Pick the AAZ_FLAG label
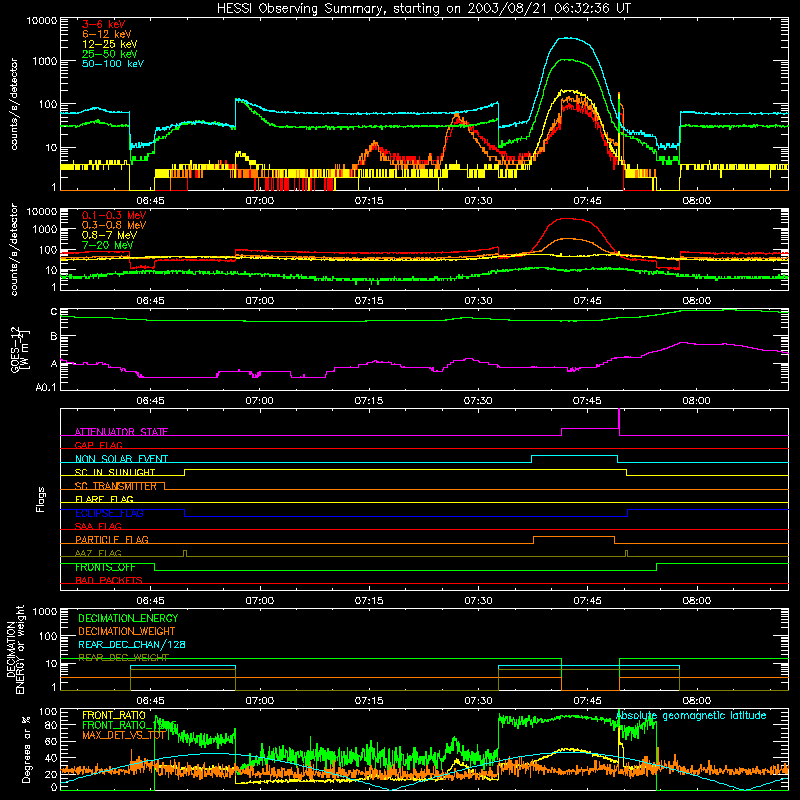Image resolution: width=800 pixels, height=800 pixels. [x=98, y=554]
